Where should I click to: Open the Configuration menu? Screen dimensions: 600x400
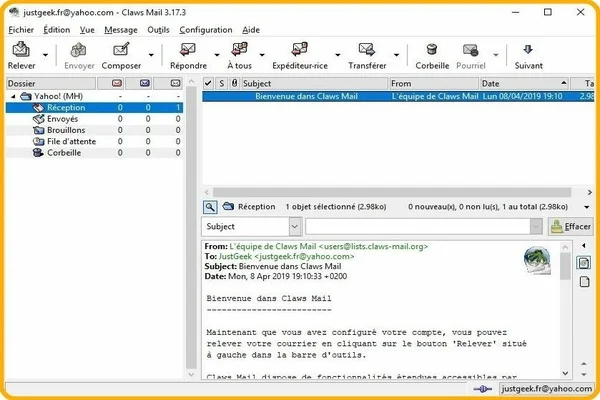pyautogui.click(x=206, y=30)
